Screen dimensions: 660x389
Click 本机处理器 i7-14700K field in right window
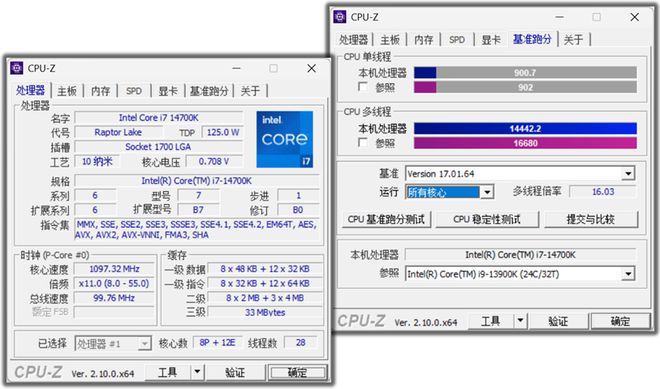(x=520, y=255)
